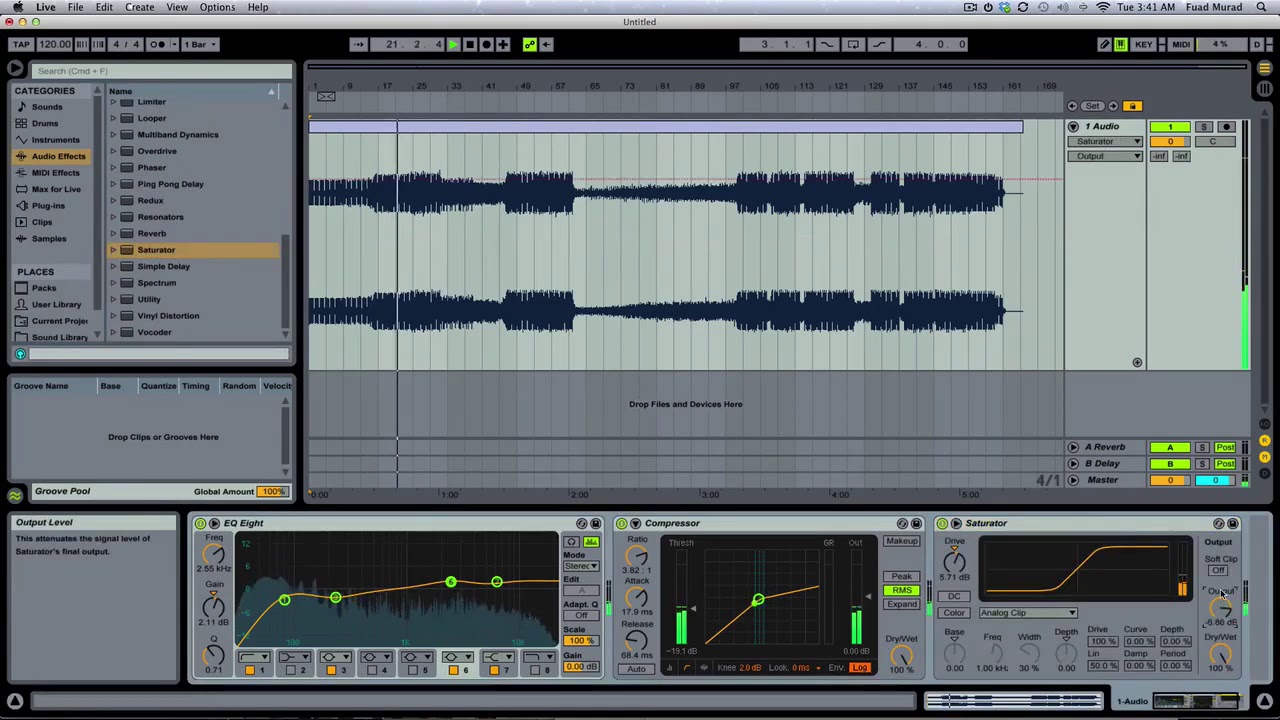
Task: Switch to Arrangement View using the selector
Action: pyautogui.click(x=1265, y=68)
